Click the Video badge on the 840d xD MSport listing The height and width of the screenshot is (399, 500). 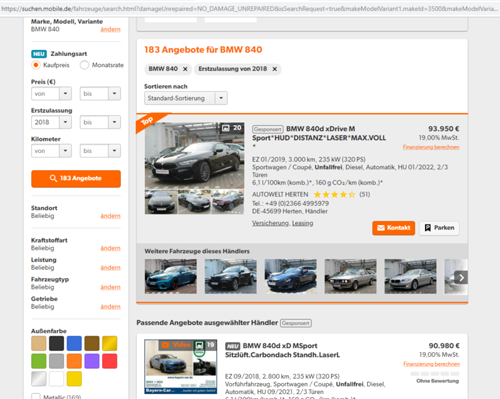tap(176, 345)
